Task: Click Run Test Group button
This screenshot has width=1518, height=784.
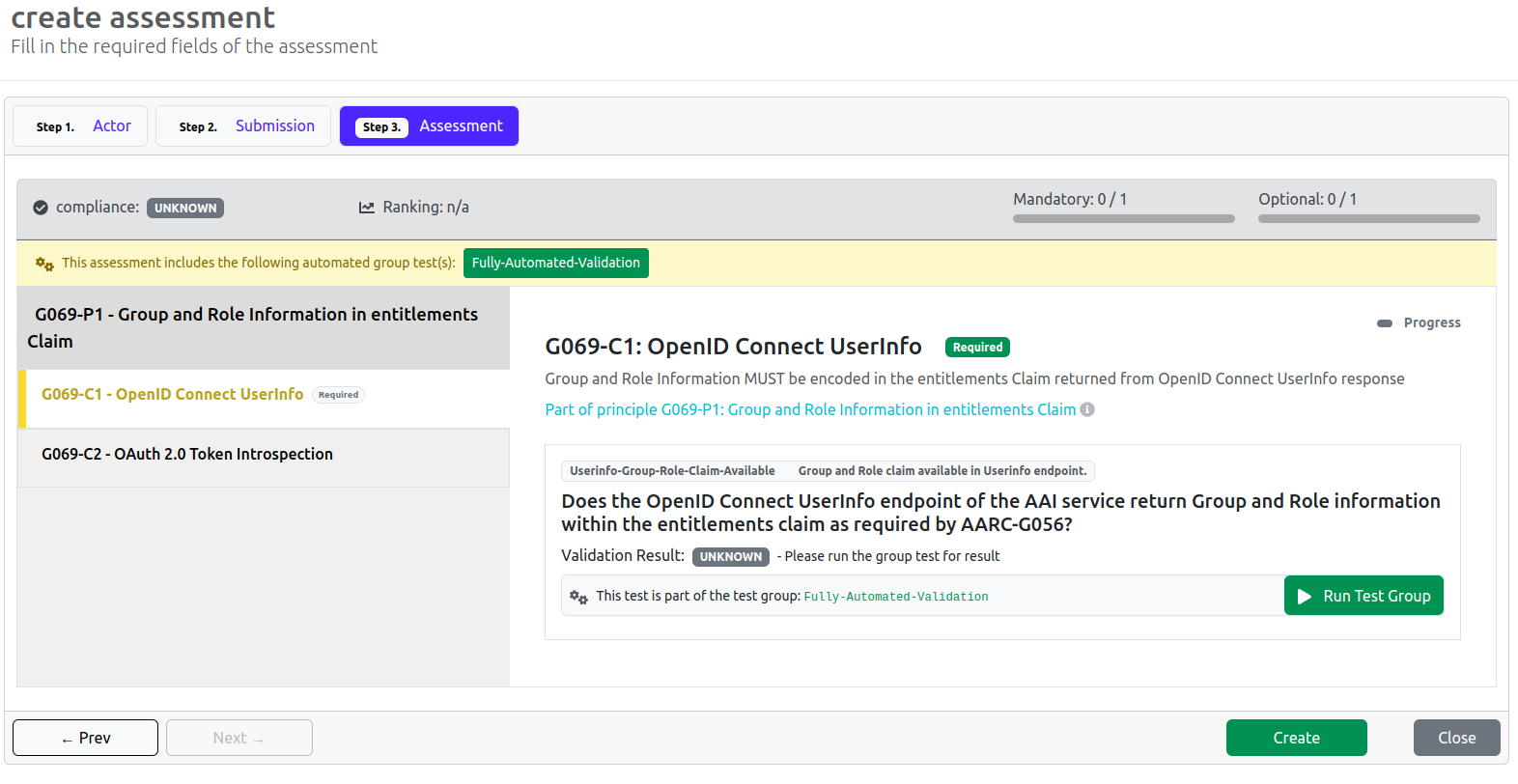Action: (x=1363, y=596)
